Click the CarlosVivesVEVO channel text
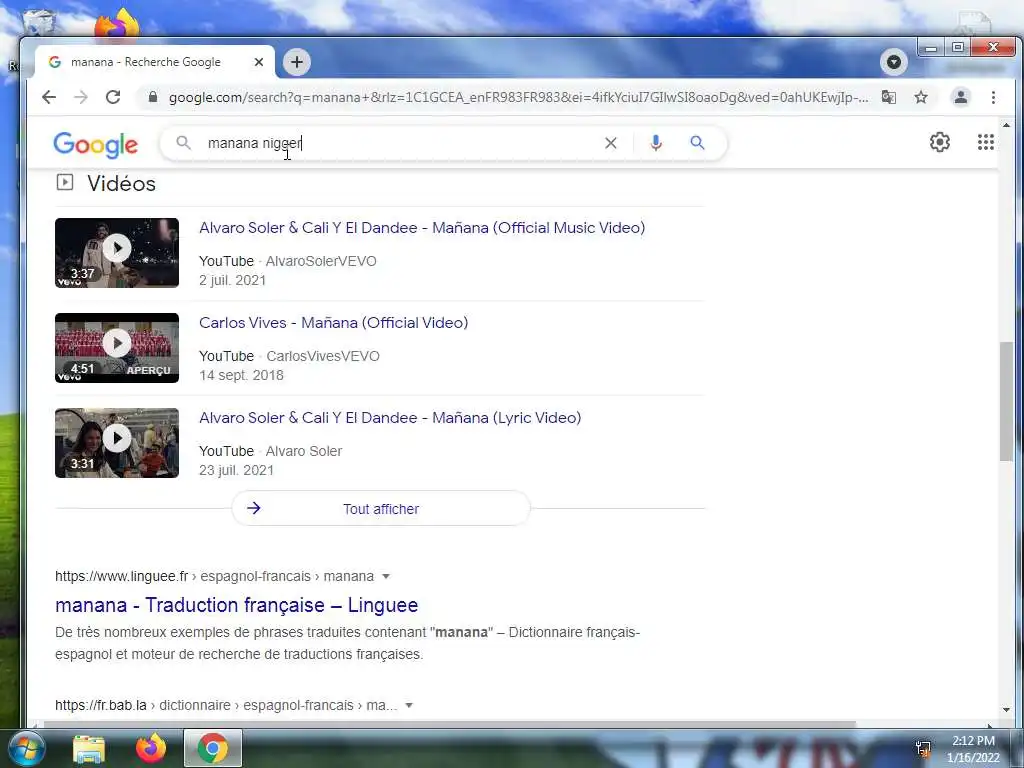Viewport: 1024px width, 768px height. pyautogui.click(x=323, y=356)
